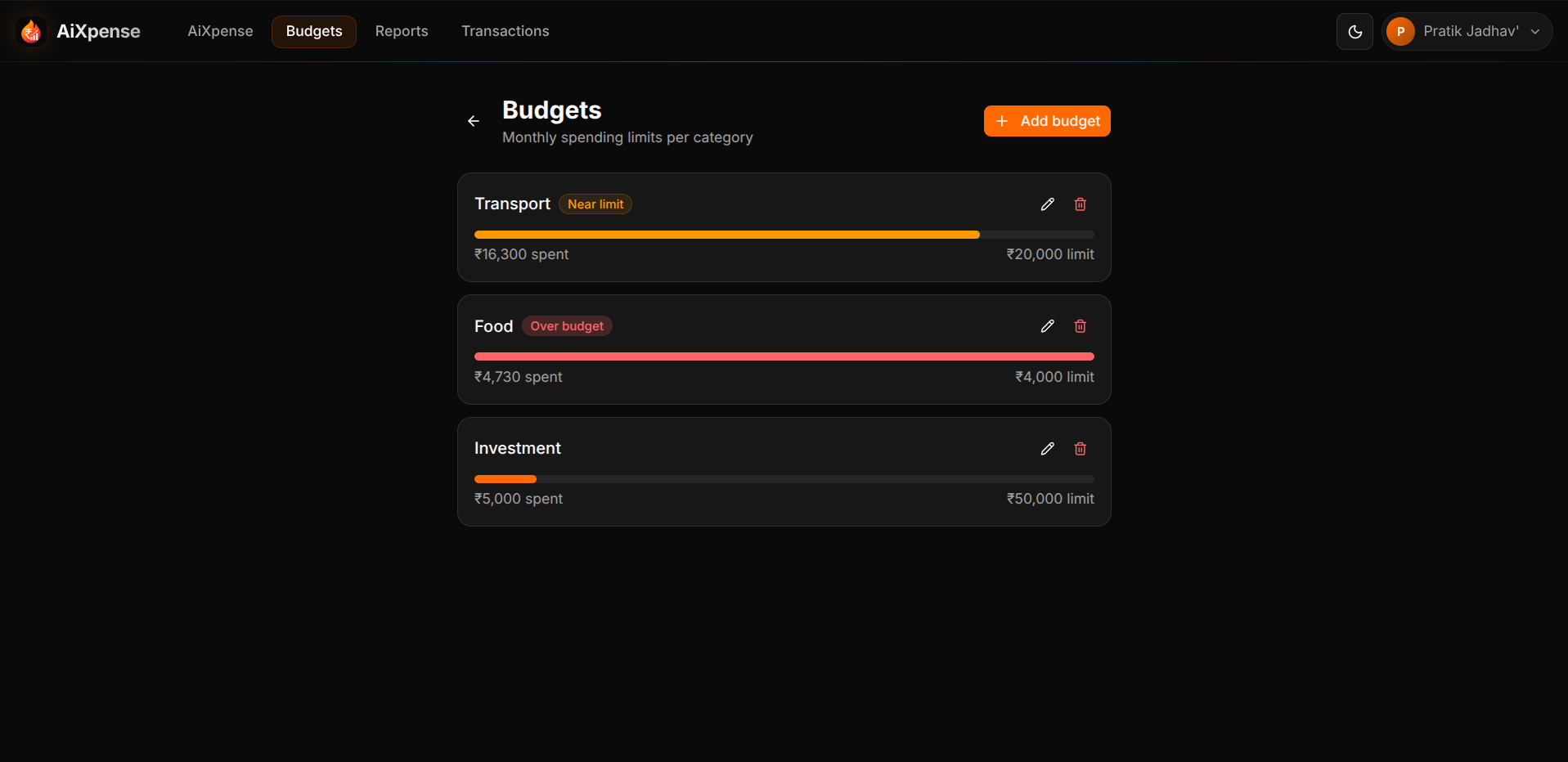
Task: Go to the AiXpense nav link
Action: click(220, 31)
